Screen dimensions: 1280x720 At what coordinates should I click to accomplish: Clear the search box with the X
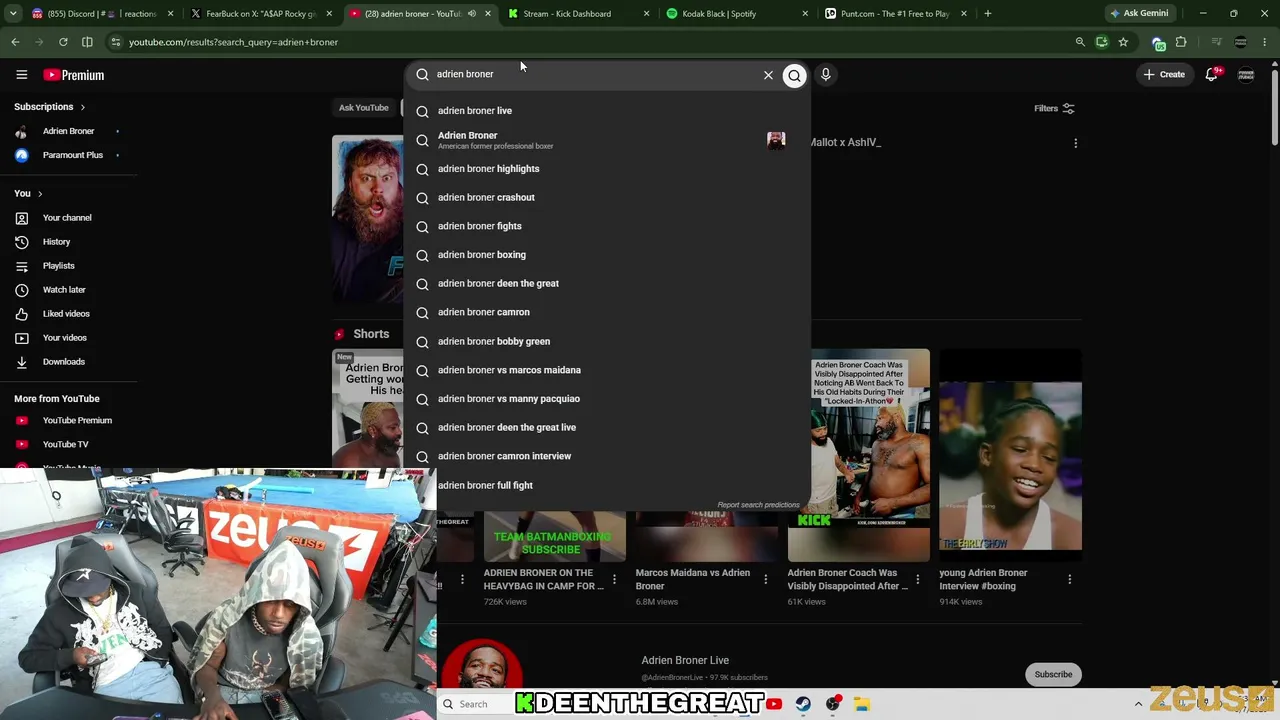768,75
